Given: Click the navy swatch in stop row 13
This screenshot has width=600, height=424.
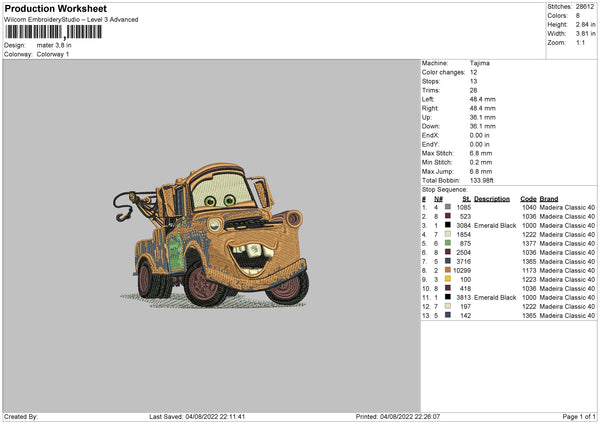Looking at the screenshot, I should [x=448, y=315].
